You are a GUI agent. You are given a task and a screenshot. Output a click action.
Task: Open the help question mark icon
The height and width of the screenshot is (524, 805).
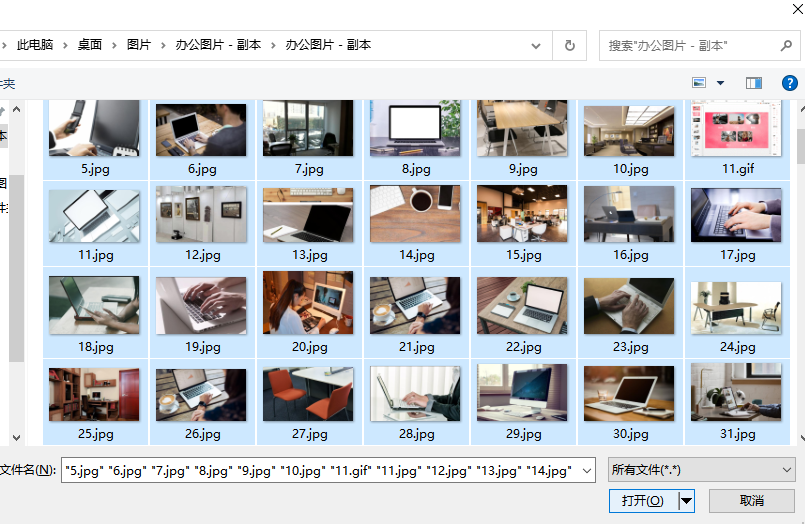pyautogui.click(x=790, y=83)
